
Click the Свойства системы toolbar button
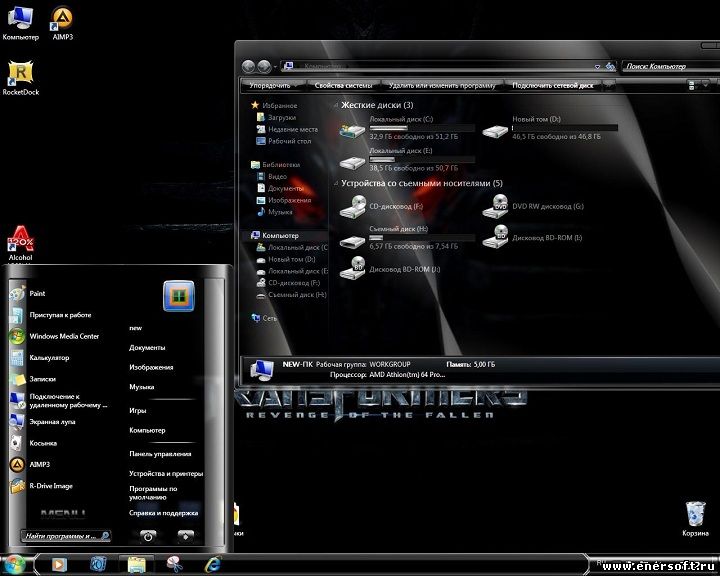pyautogui.click(x=343, y=85)
